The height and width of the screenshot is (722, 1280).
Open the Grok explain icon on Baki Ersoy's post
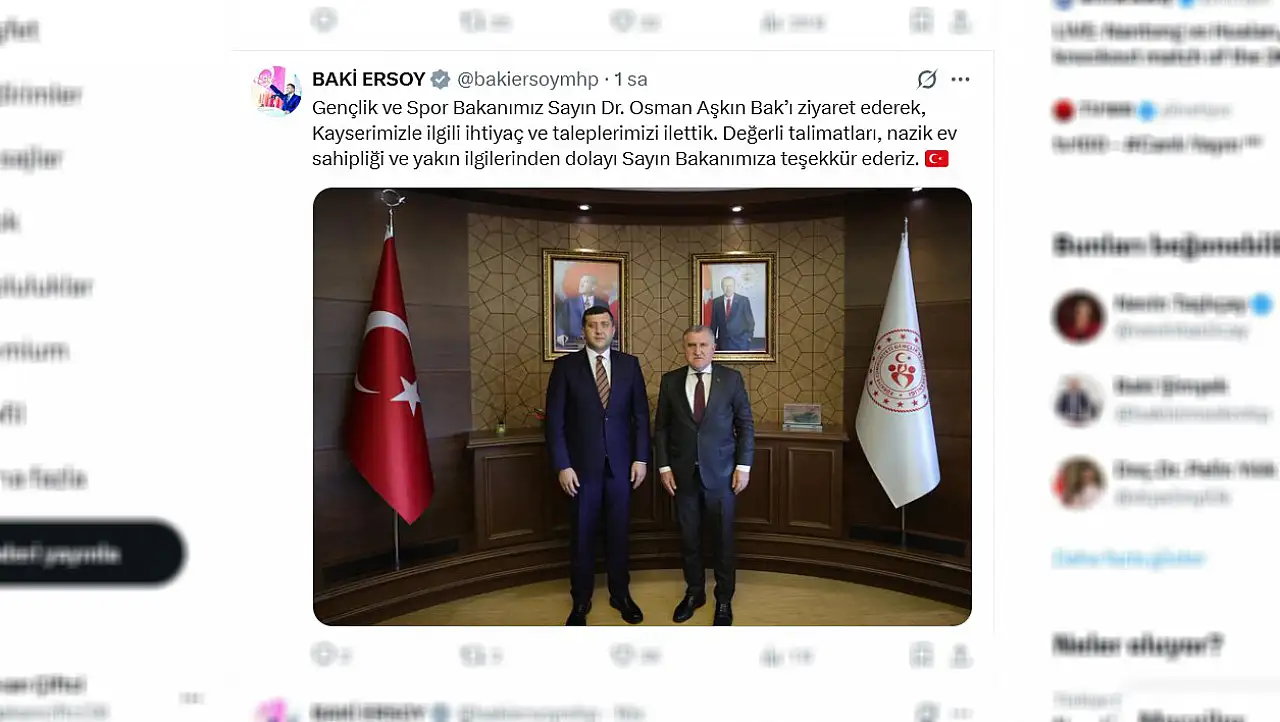(x=927, y=79)
